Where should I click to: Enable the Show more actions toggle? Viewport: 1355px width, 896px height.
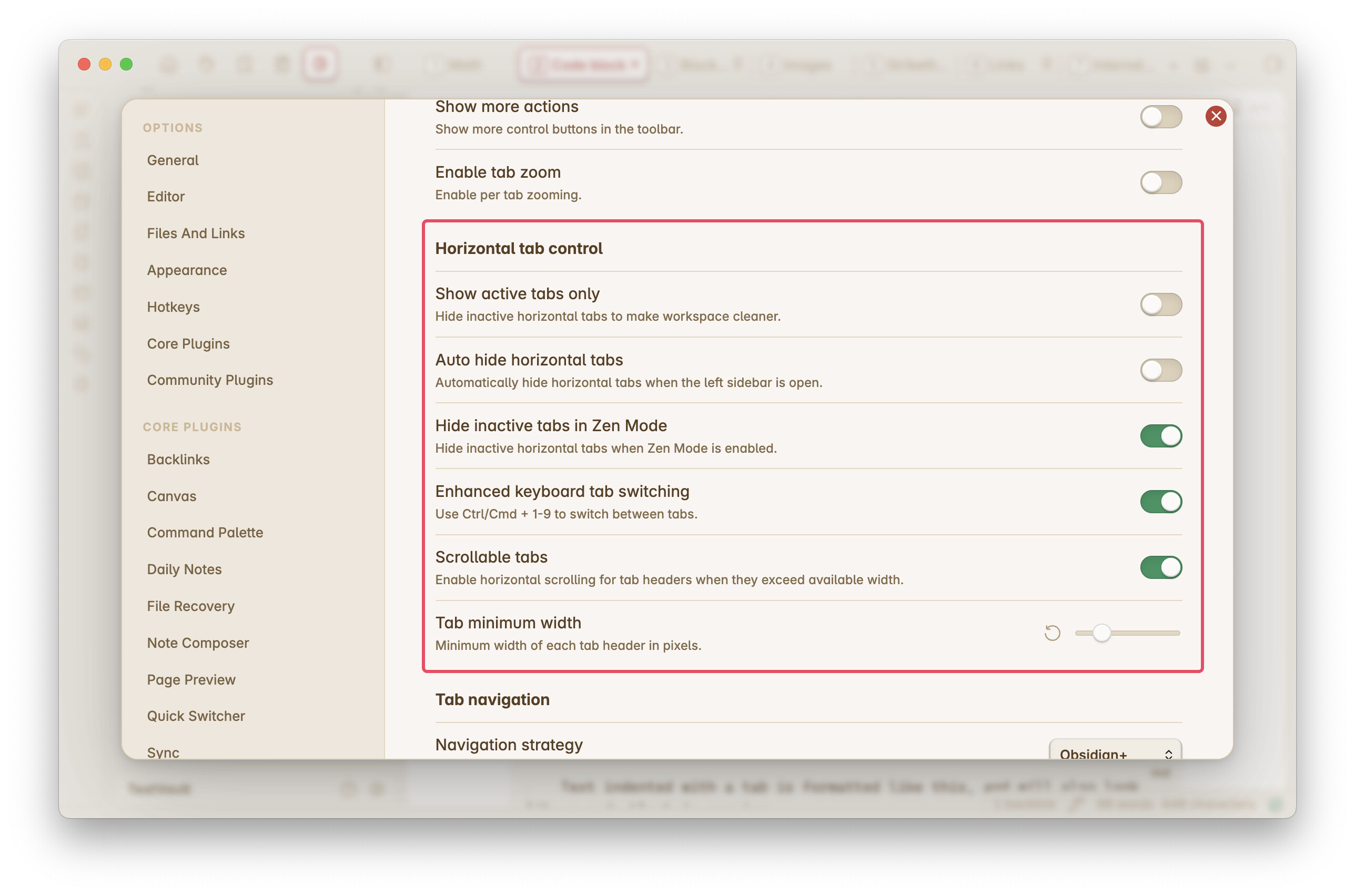(1161, 117)
